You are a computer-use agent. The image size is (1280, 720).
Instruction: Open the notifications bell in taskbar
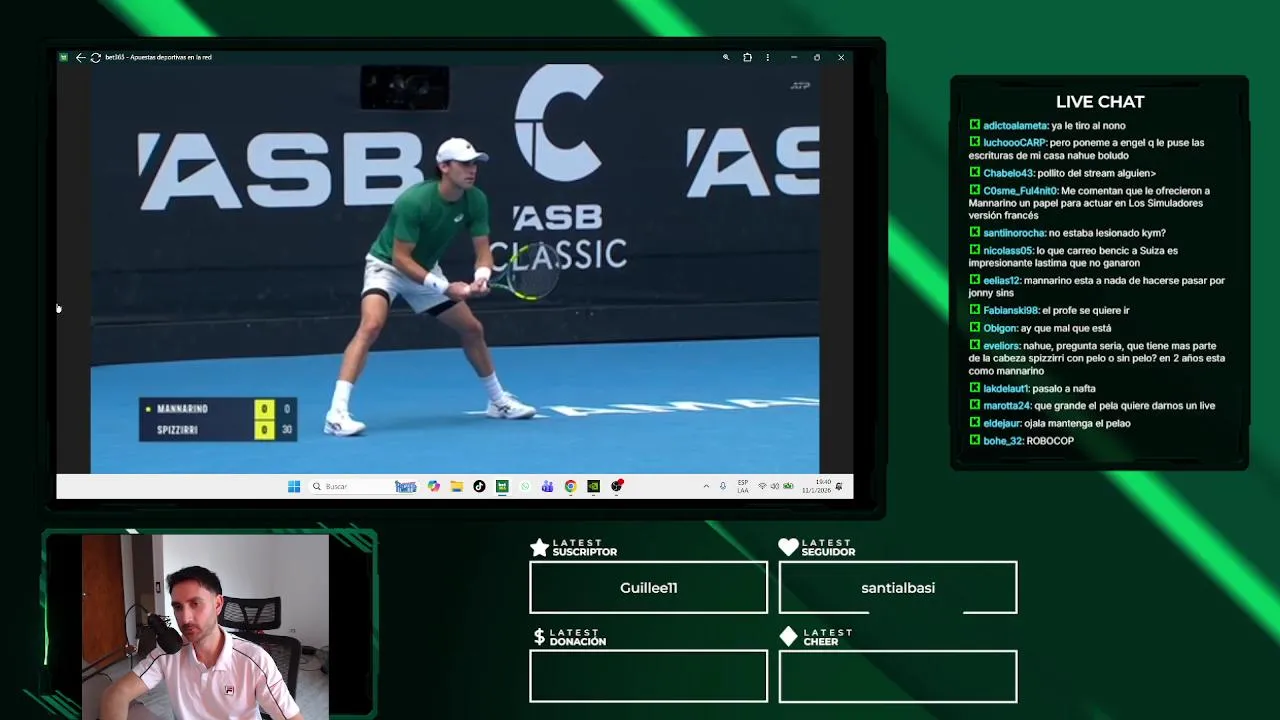point(839,486)
